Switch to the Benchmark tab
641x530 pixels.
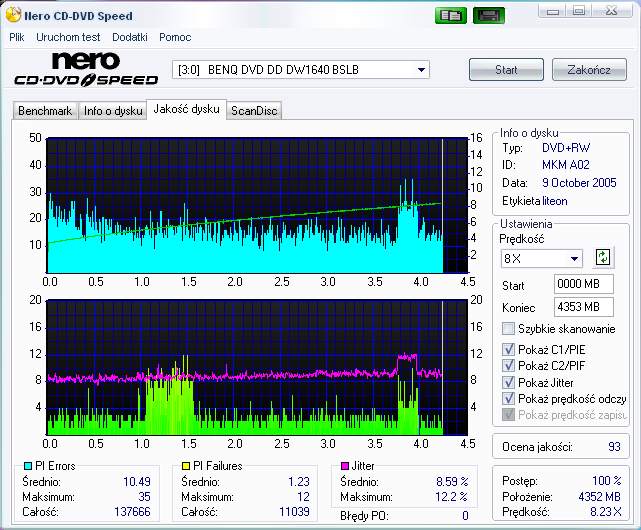click(x=45, y=111)
